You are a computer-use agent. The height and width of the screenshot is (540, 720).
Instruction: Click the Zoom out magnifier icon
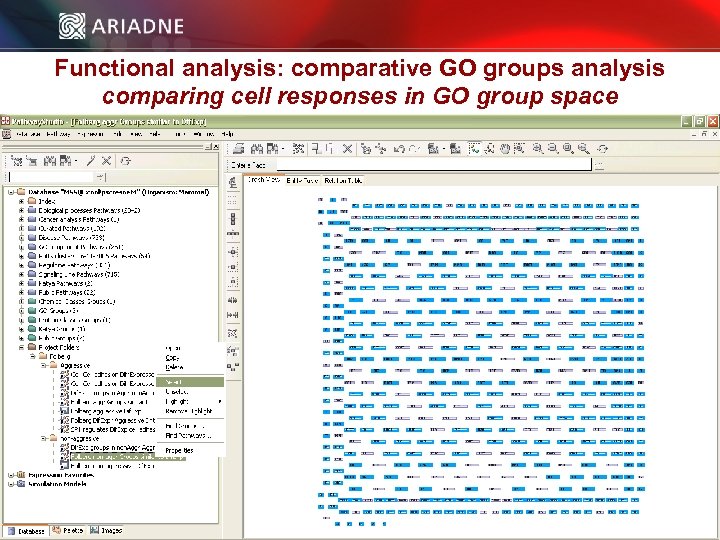click(553, 148)
